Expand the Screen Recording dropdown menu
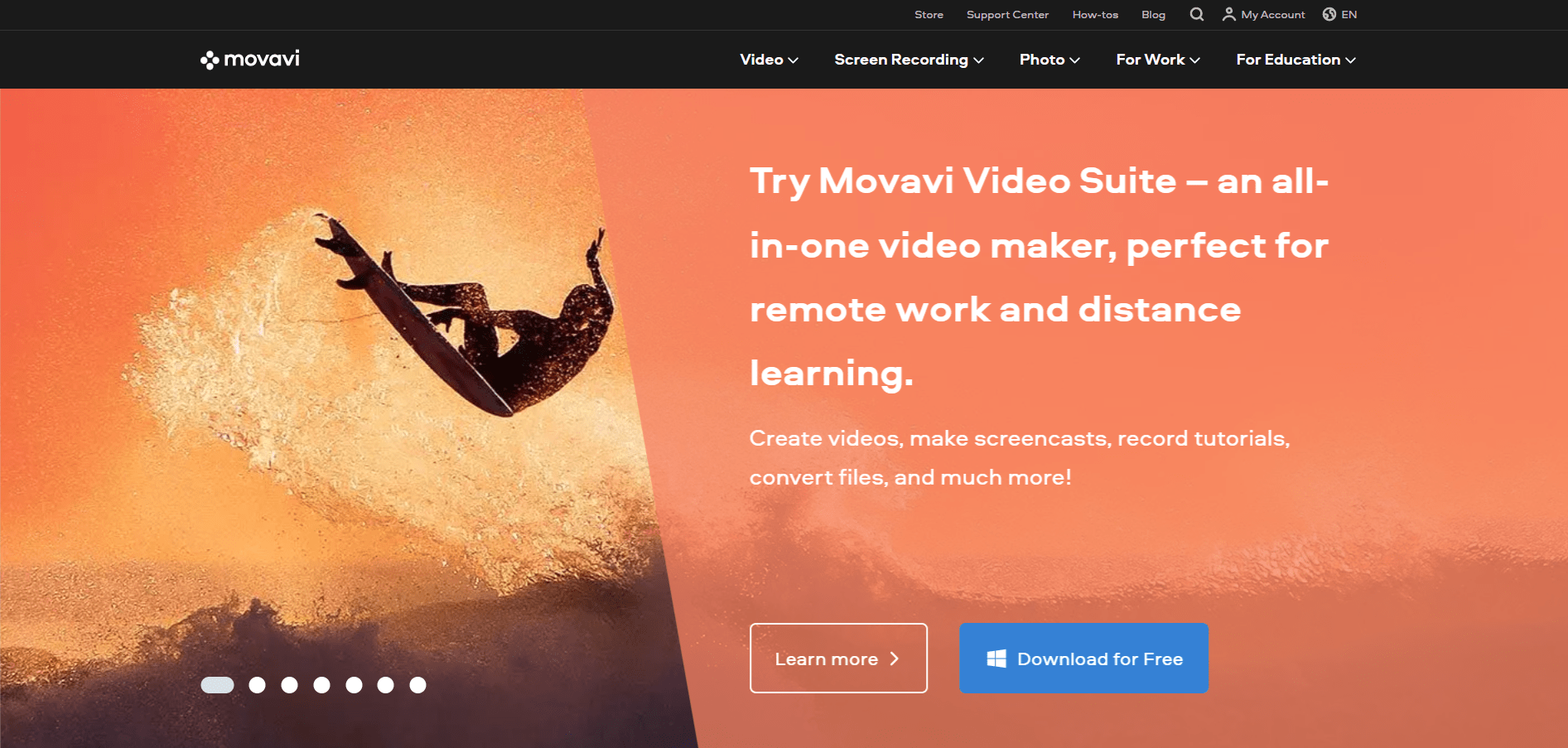 [x=909, y=60]
